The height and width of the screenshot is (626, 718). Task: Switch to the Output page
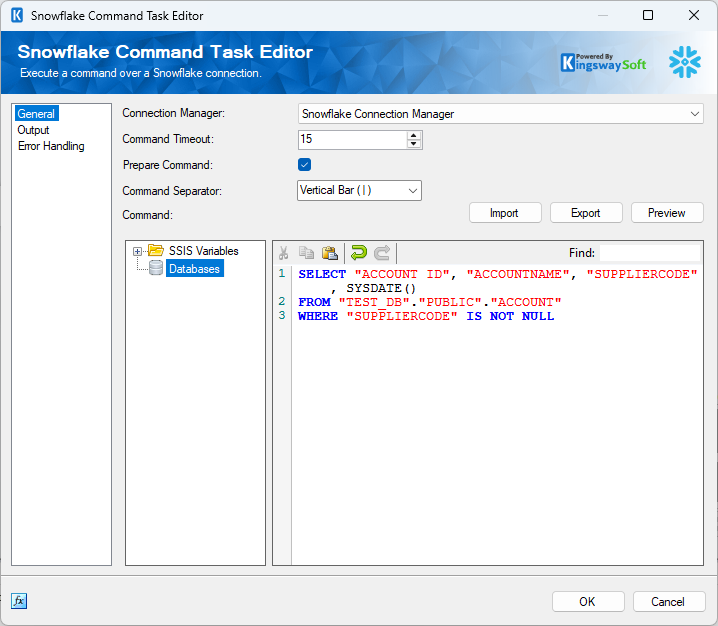pos(33,130)
